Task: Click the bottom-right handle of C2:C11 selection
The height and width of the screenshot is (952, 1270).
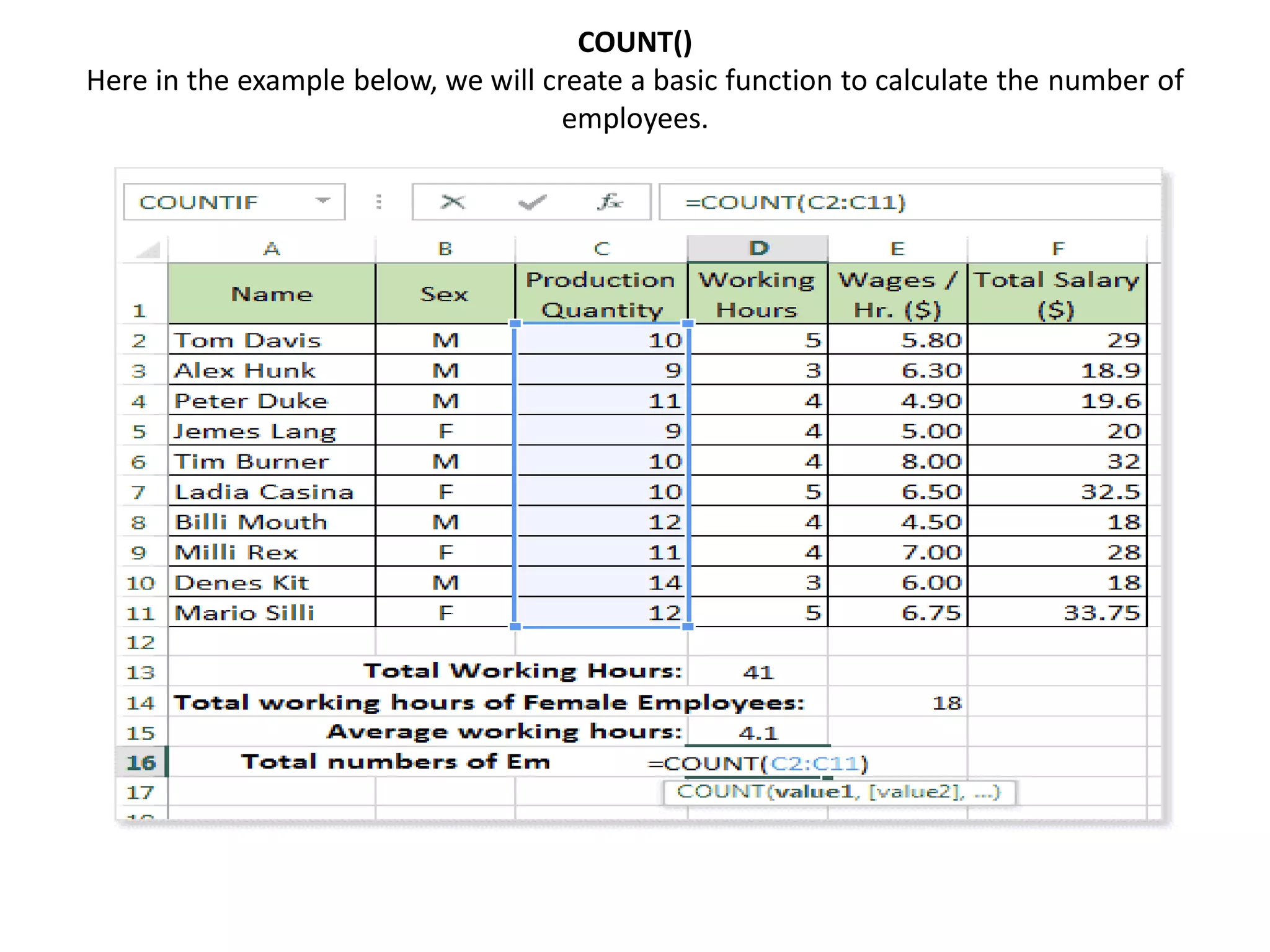Action: (688, 627)
